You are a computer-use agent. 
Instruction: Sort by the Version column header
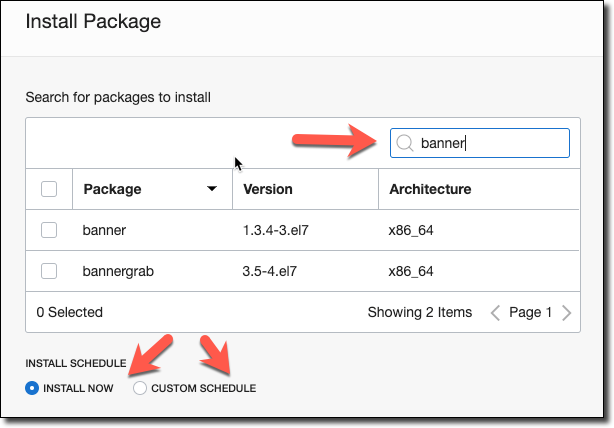(x=268, y=189)
